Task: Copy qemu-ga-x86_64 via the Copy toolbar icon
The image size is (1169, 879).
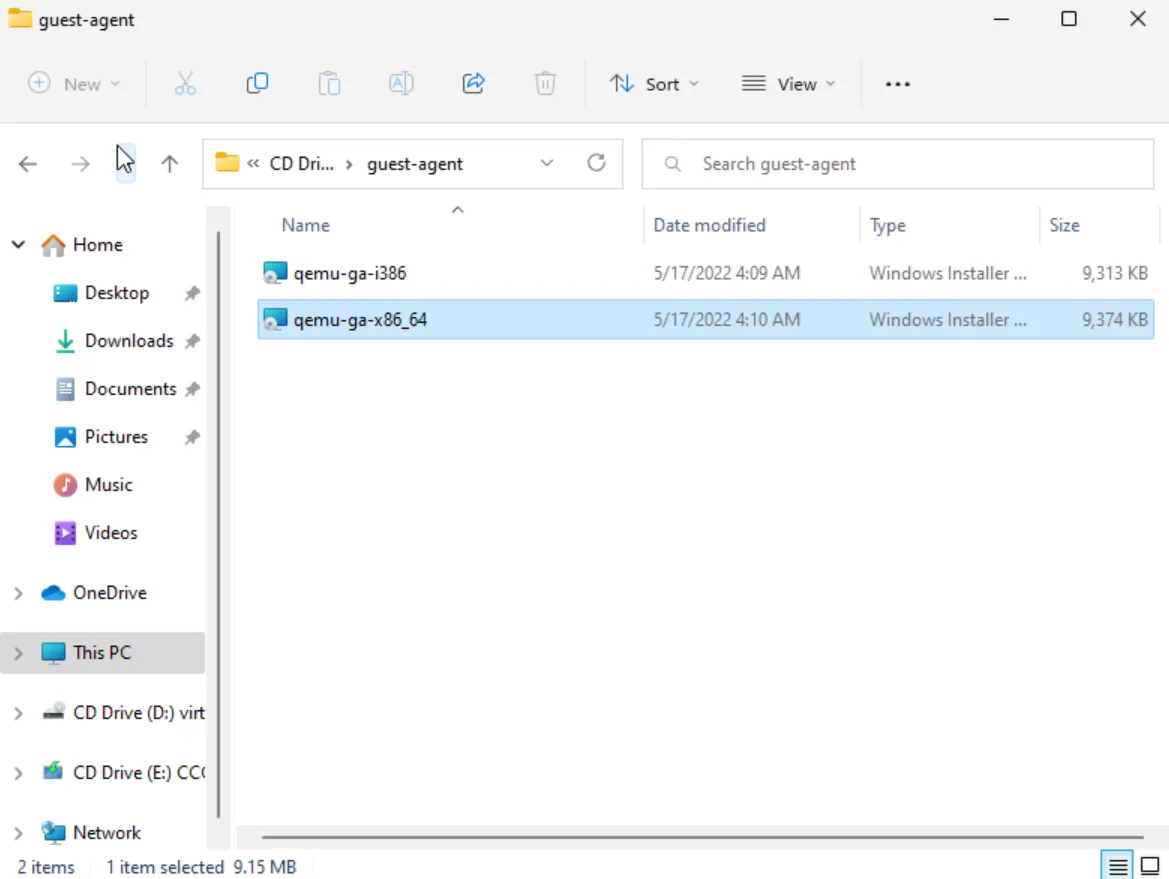Action: point(256,83)
